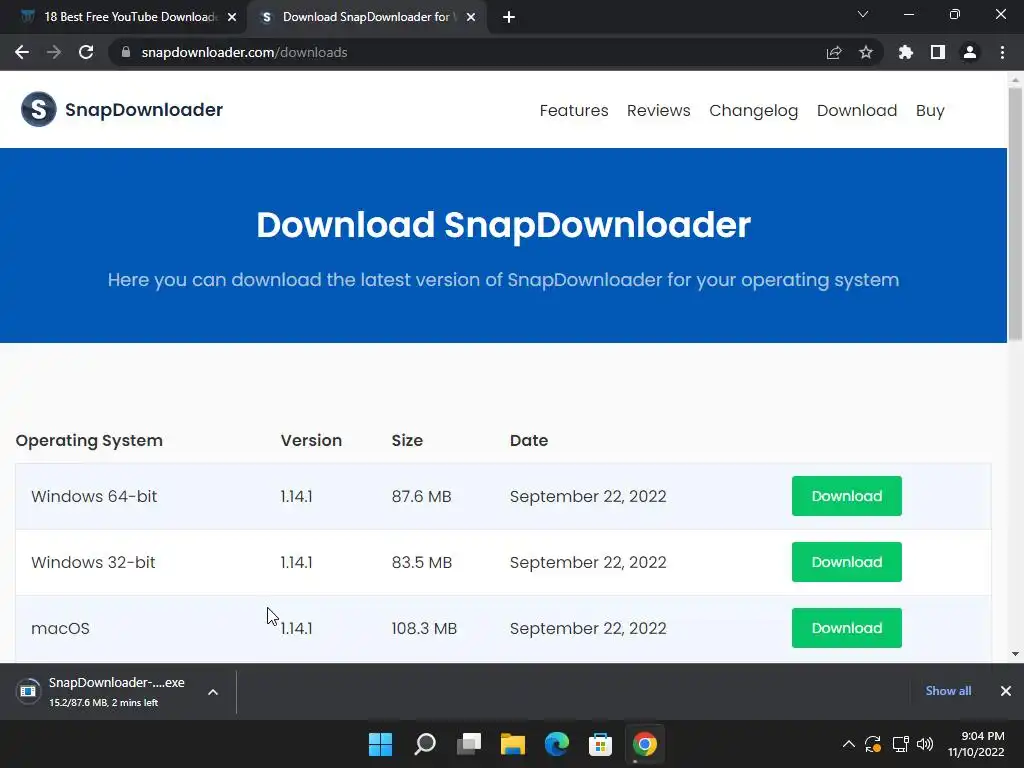Click the Windows 64-bit row label
The height and width of the screenshot is (768, 1024).
[94, 496]
